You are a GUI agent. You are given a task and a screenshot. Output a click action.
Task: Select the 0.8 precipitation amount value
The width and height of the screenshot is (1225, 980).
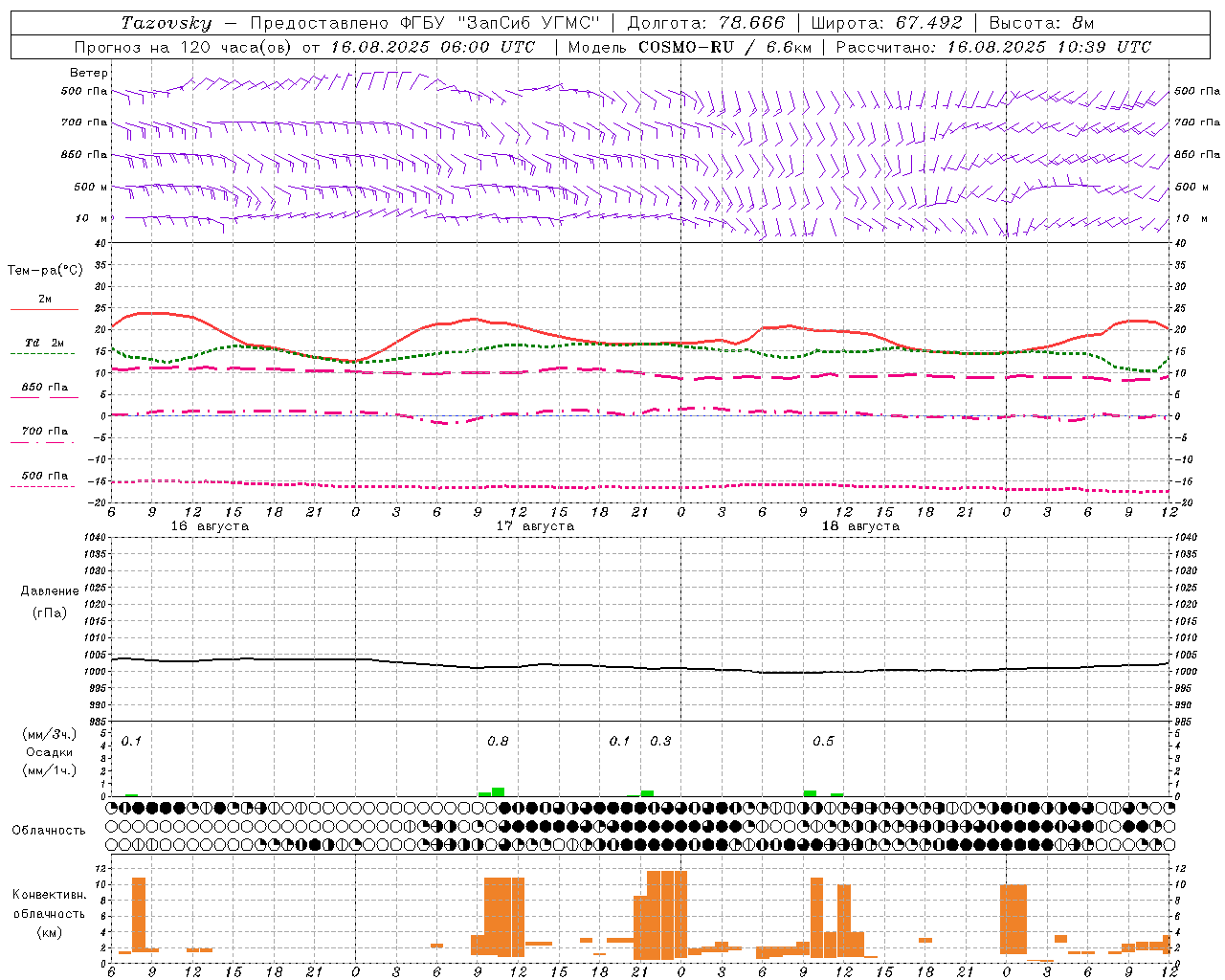[498, 742]
